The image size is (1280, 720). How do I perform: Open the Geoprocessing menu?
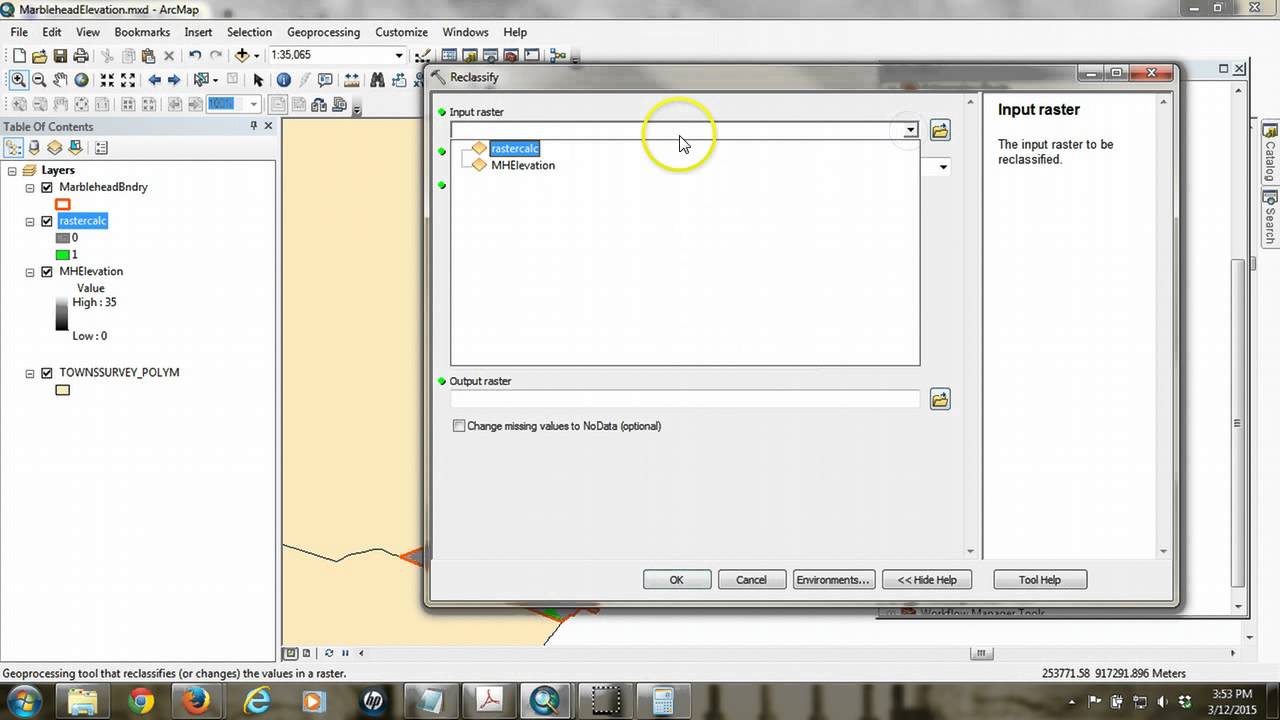click(x=323, y=32)
